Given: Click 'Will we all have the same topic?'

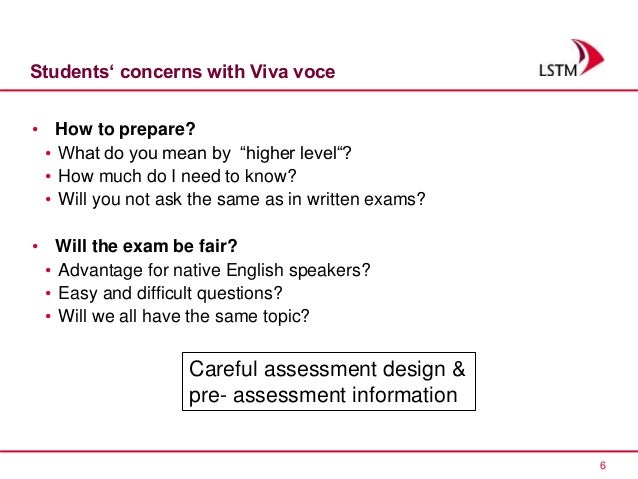Looking at the screenshot, I should [184, 316].
